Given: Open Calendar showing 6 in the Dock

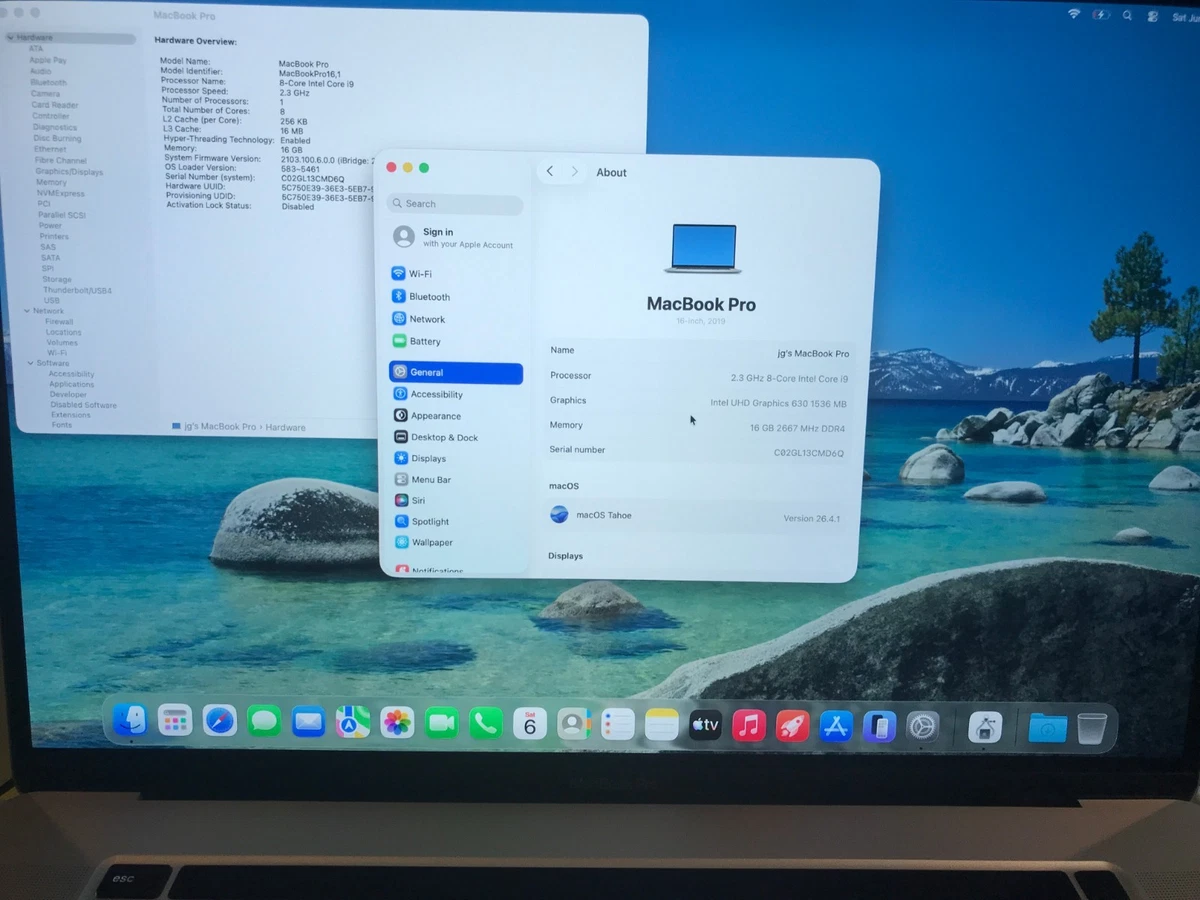Looking at the screenshot, I should pos(529,723).
